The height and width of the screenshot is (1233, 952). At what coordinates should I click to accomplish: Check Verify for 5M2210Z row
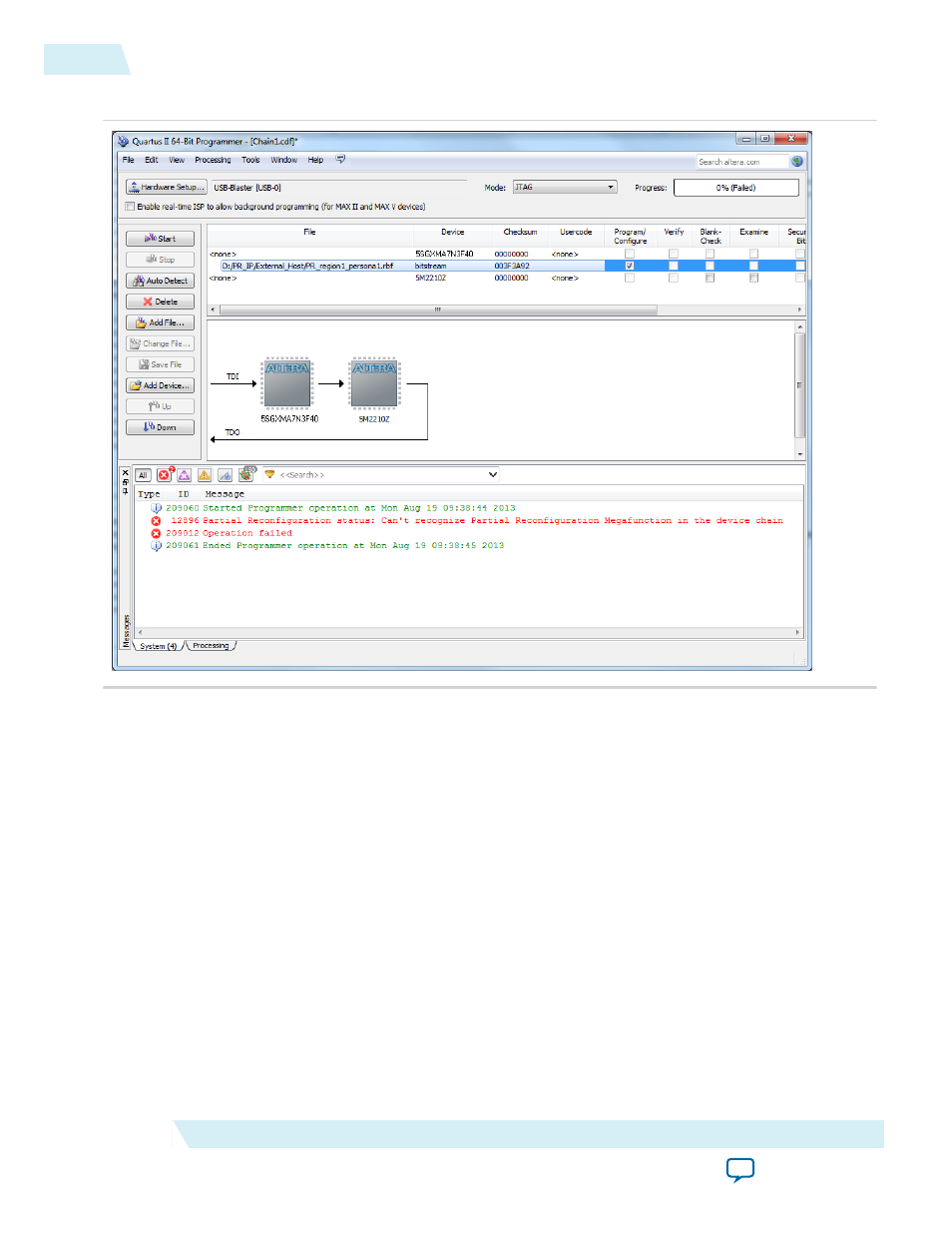(x=674, y=279)
